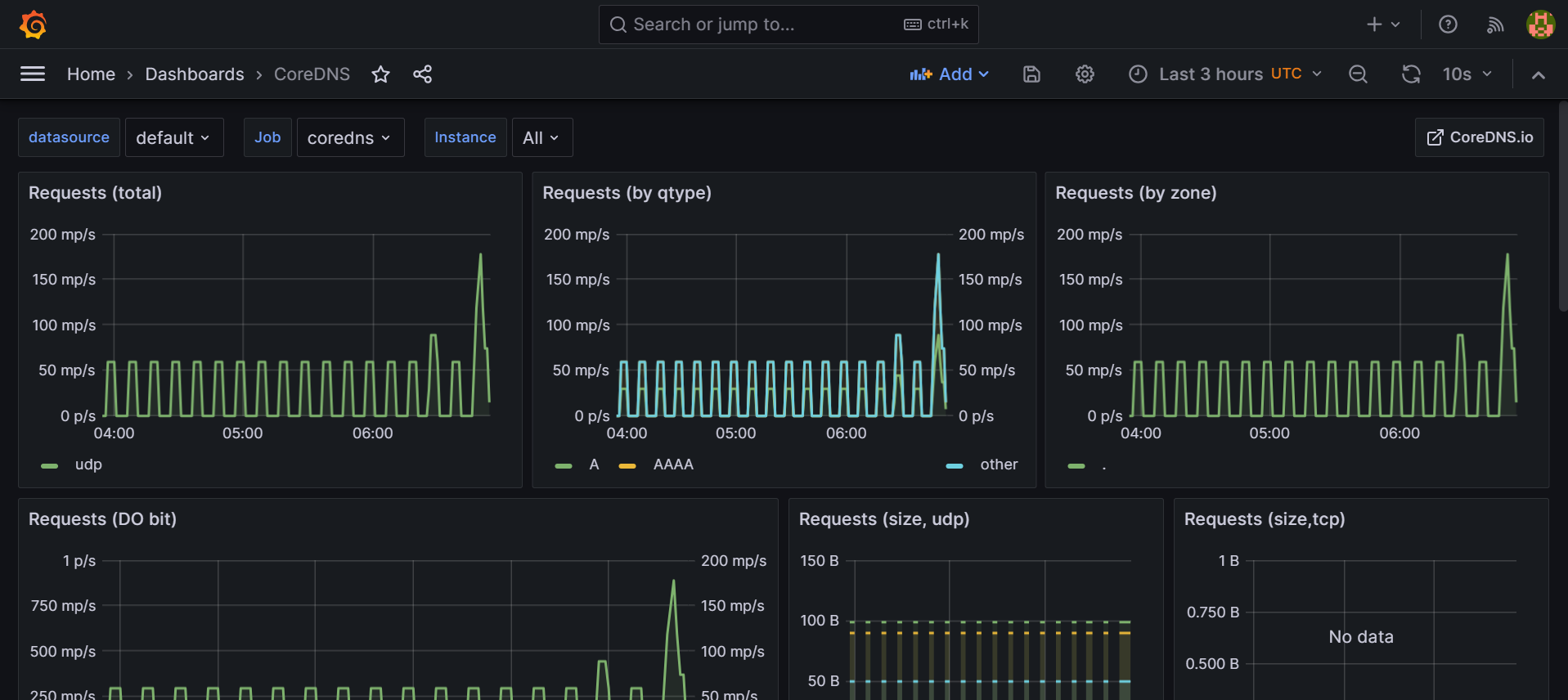Go to the Dashboards breadcrumb
Screen dimensions: 1568x700
pos(195,74)
